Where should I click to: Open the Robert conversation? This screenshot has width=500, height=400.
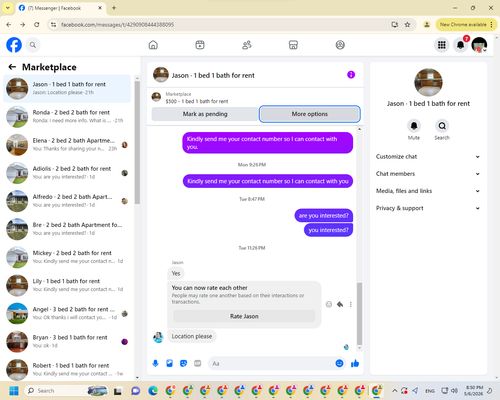click(x=67, y=370)
